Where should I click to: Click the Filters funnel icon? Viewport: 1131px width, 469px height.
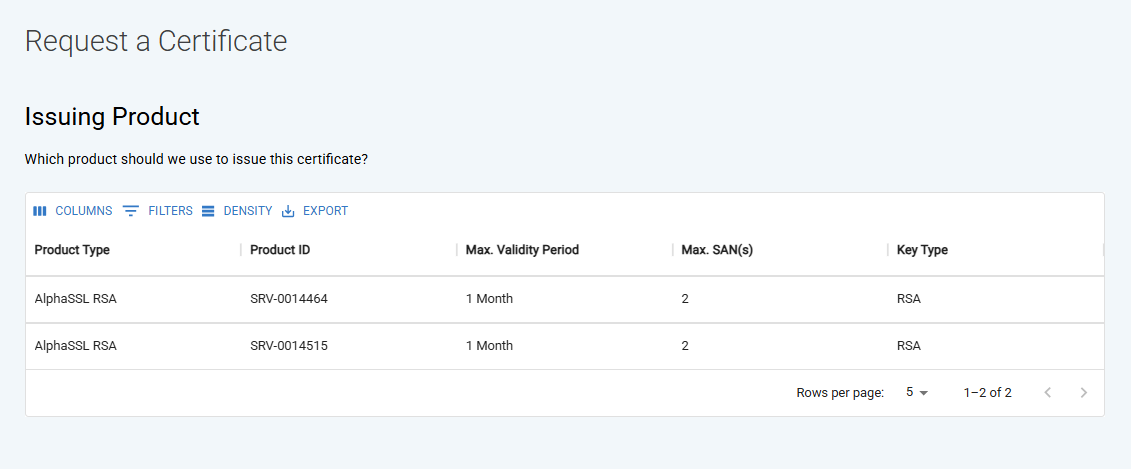coord(131,211)
